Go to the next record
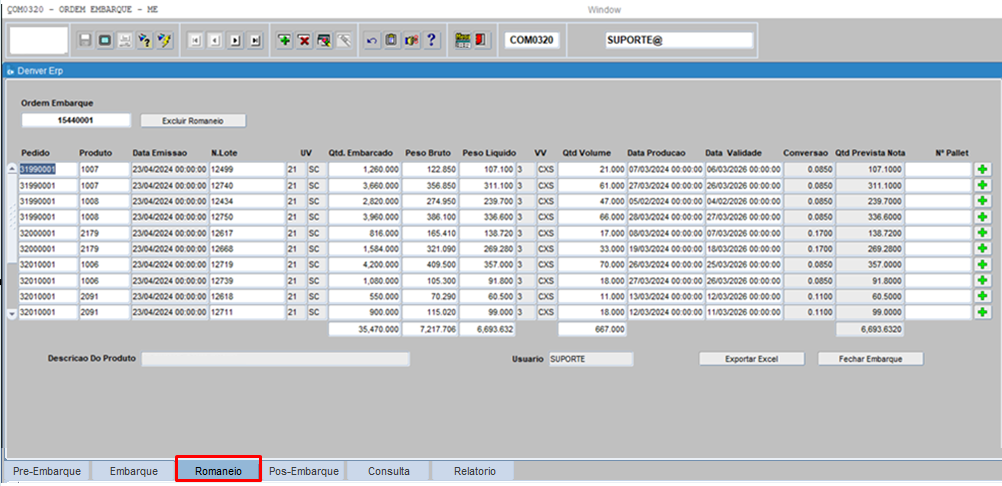This screenshot has height=486, width=1002. [236, 41]
